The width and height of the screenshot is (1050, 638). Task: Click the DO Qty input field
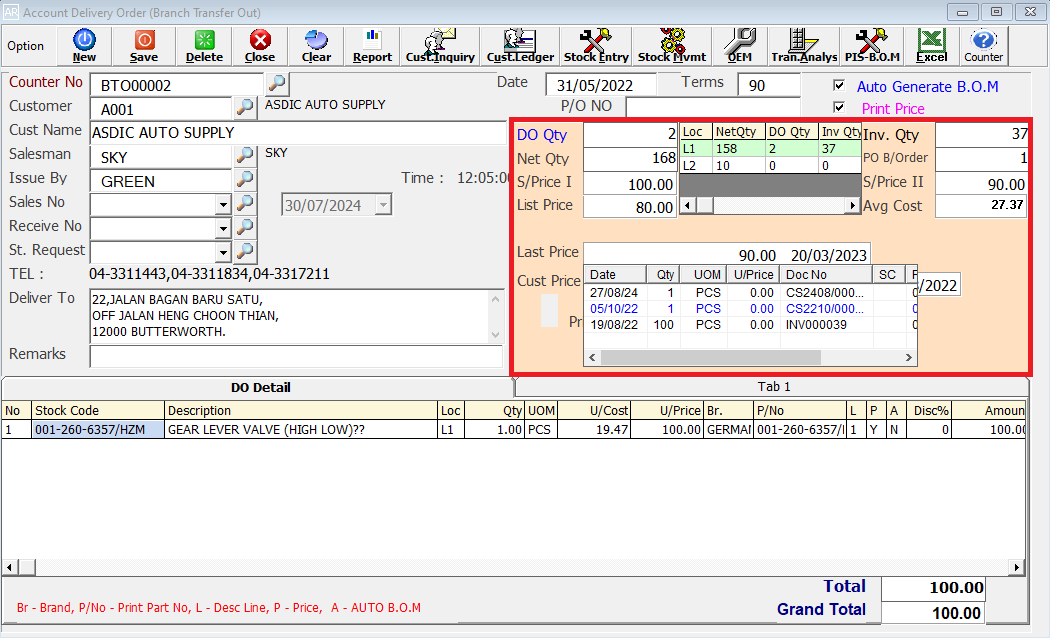631,135
